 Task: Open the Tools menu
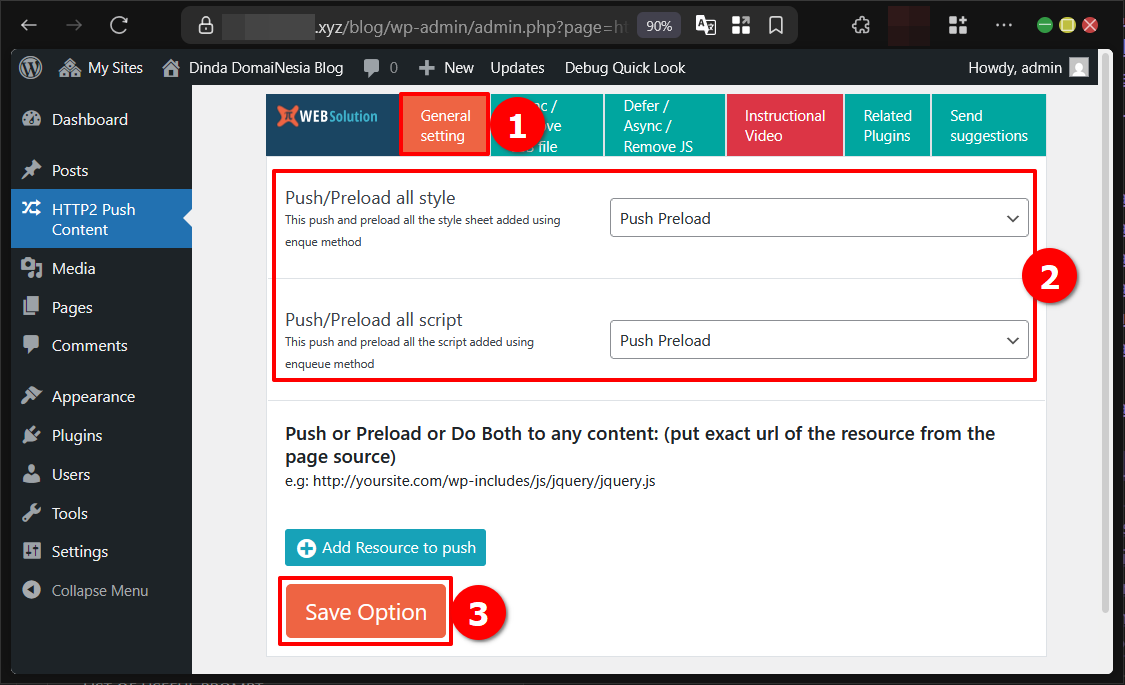coord(69,513)
